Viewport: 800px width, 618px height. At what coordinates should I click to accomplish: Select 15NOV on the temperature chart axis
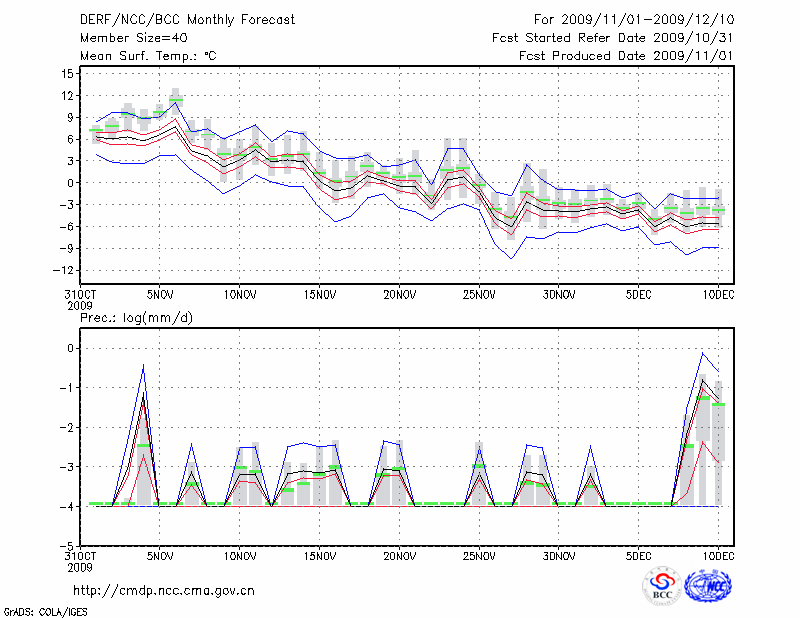tap(319, 295)
